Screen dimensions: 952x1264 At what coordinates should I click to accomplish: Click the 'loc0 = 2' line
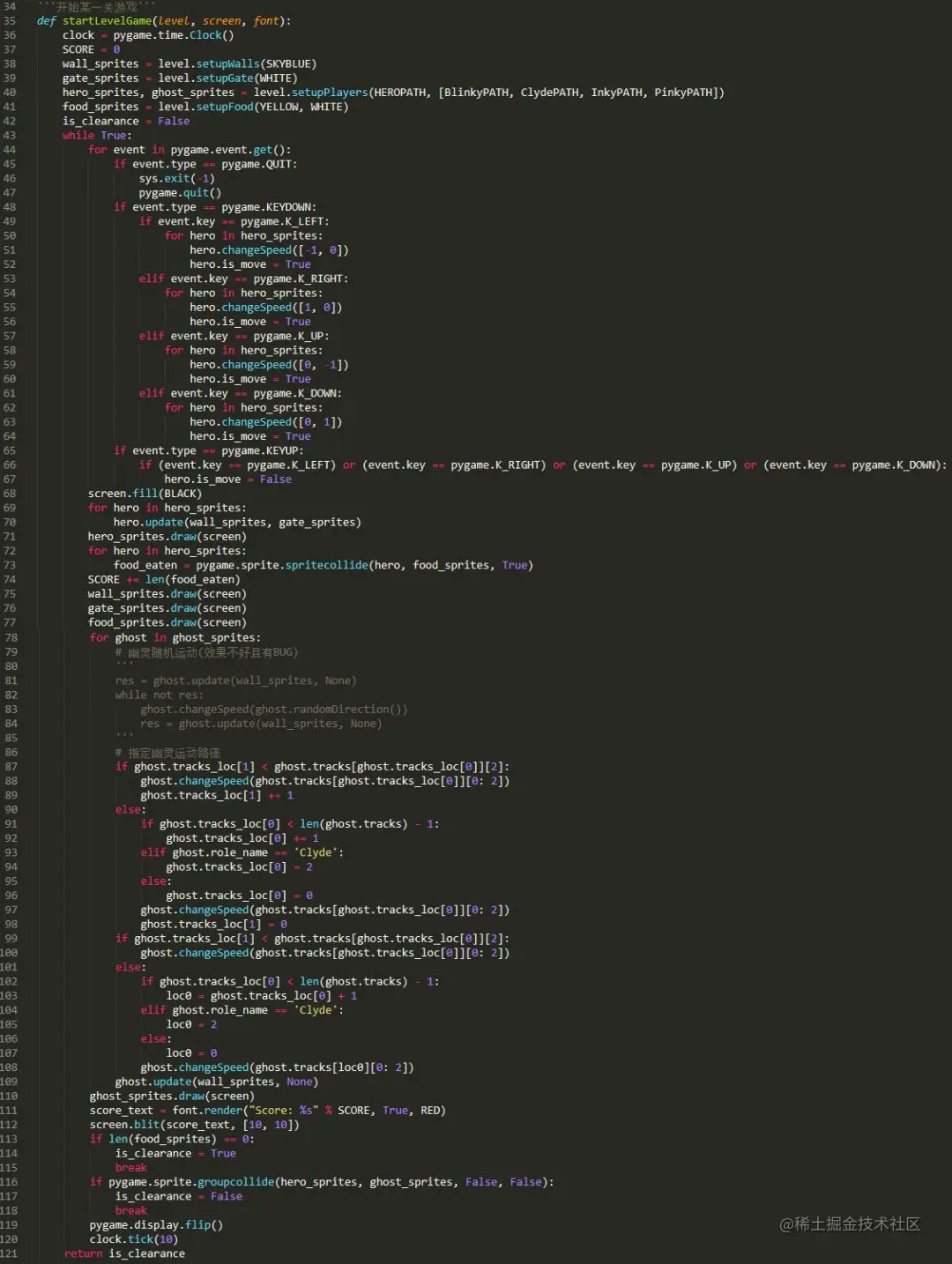191,1024
